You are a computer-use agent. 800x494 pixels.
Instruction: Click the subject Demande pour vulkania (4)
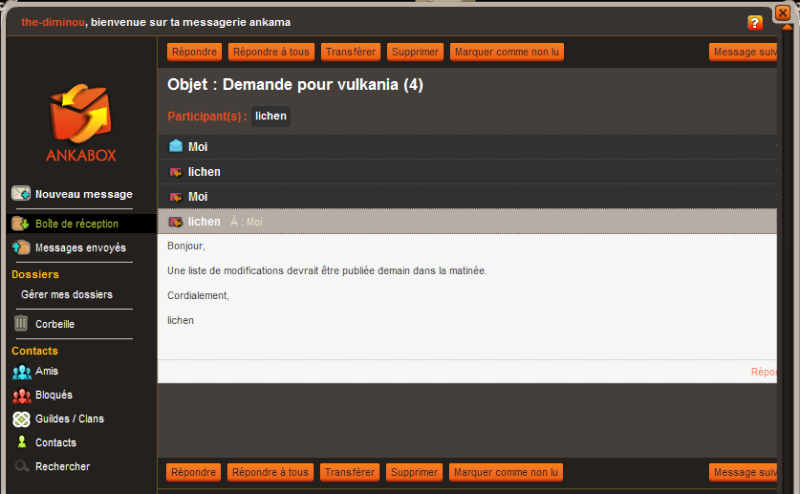pyautogui.click(x=323, y=84)
